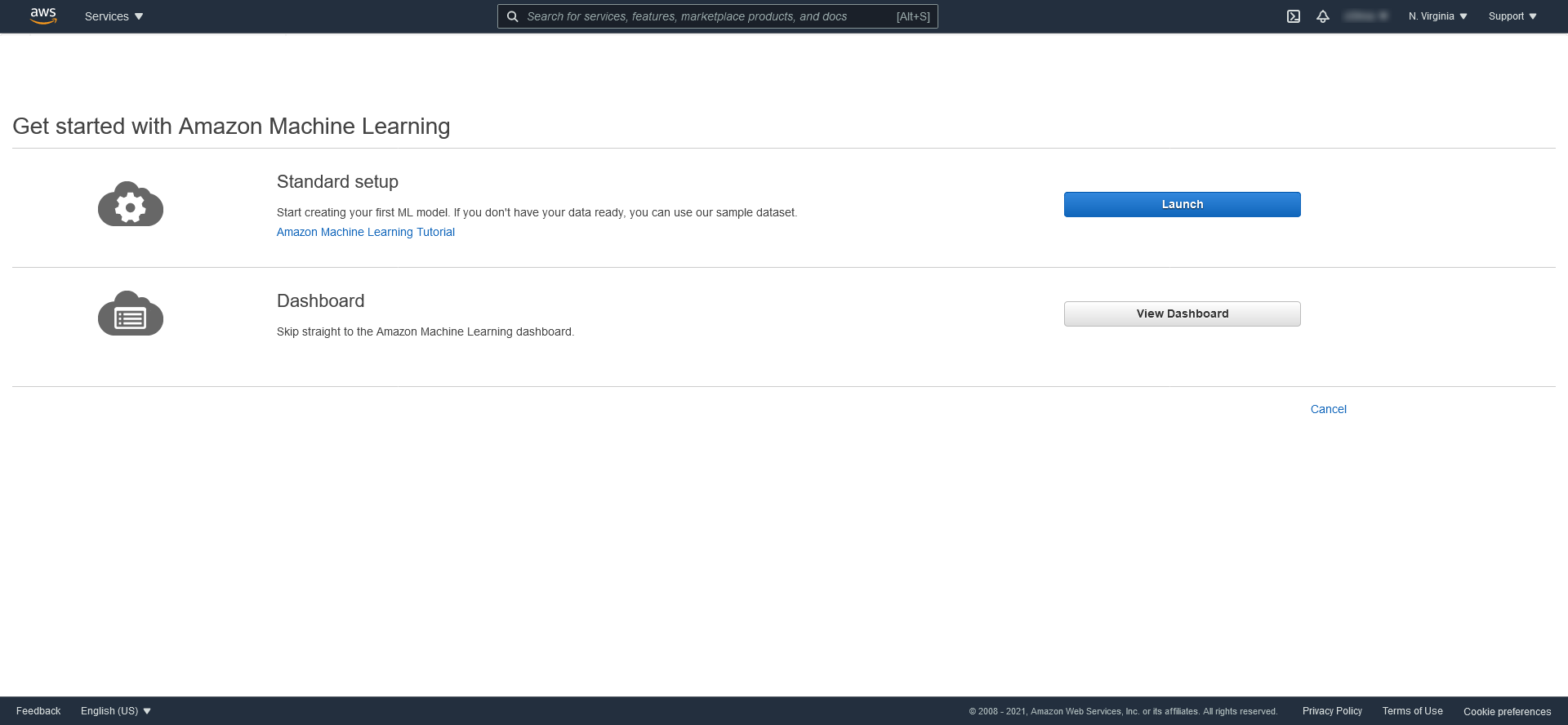Click the Standard setup heading
Viewport: 1568px width, 725px height.
[x=337, y=181]
